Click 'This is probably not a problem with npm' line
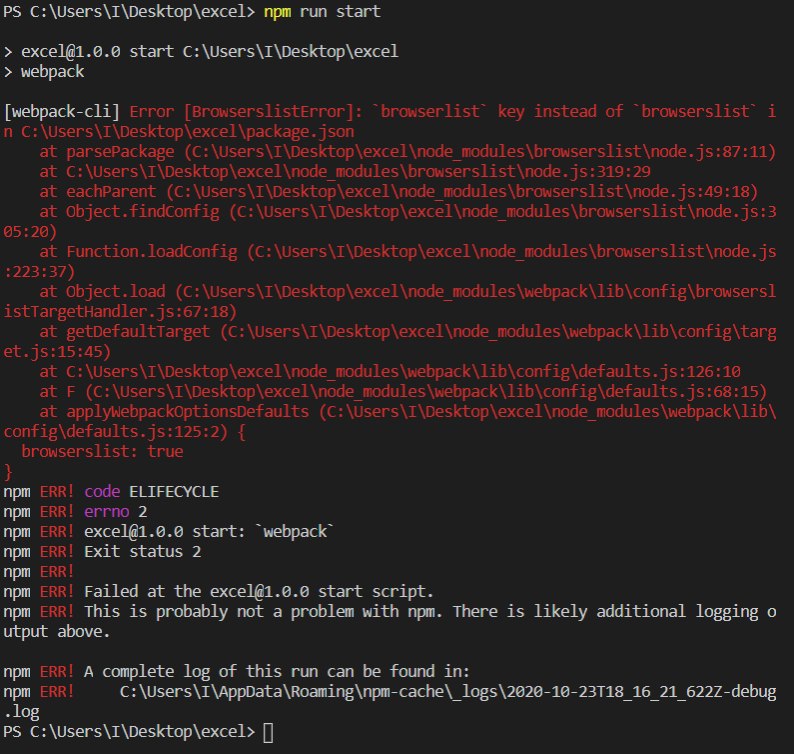Viewport: 794px width, 754px height. click(390, 621)
